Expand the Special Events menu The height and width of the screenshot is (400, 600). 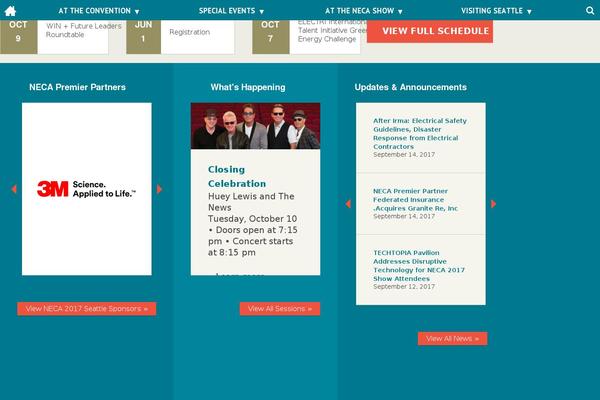pos(231,11)
